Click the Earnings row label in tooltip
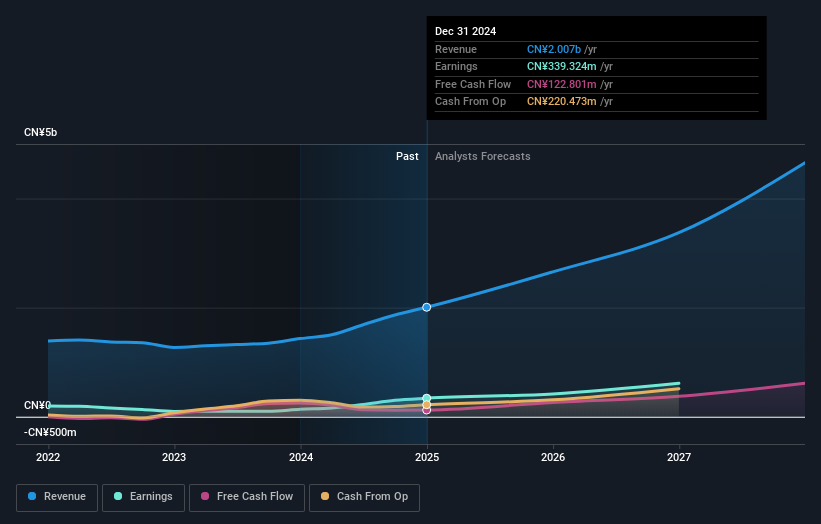 click(457, 66)
